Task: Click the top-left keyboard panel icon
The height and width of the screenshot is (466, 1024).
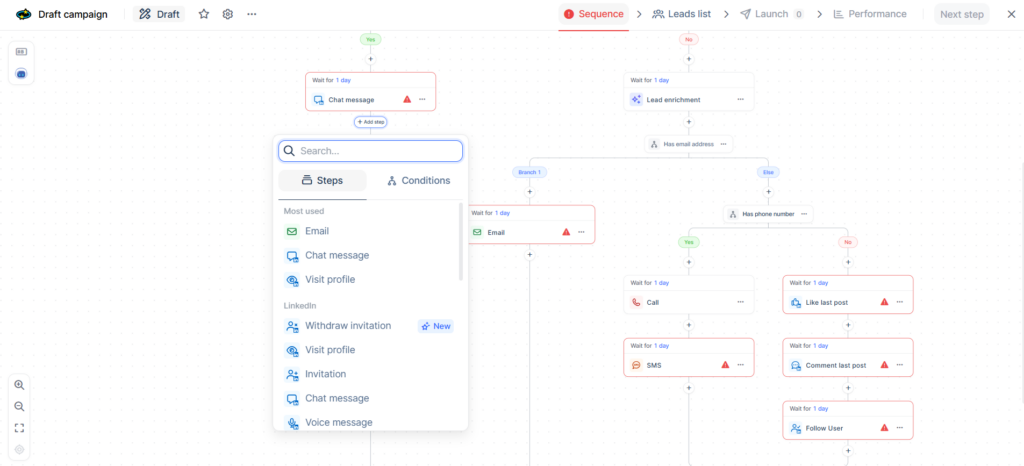Action: (x=21, y=52)
